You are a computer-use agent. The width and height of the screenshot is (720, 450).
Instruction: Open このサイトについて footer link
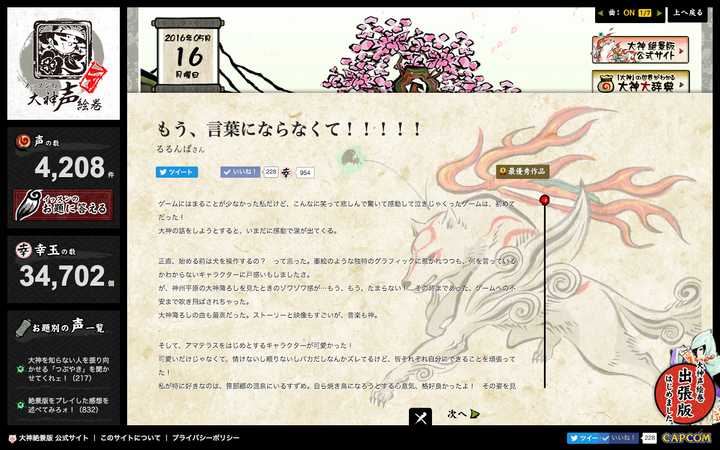[x=130, y=438]
